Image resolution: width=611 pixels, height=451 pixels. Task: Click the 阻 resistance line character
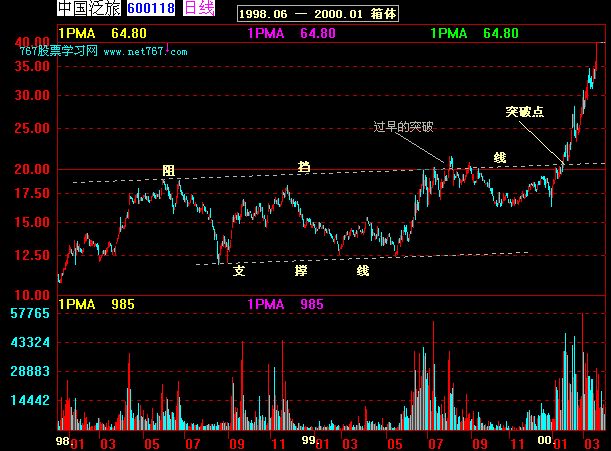click(x=169, y=171)
